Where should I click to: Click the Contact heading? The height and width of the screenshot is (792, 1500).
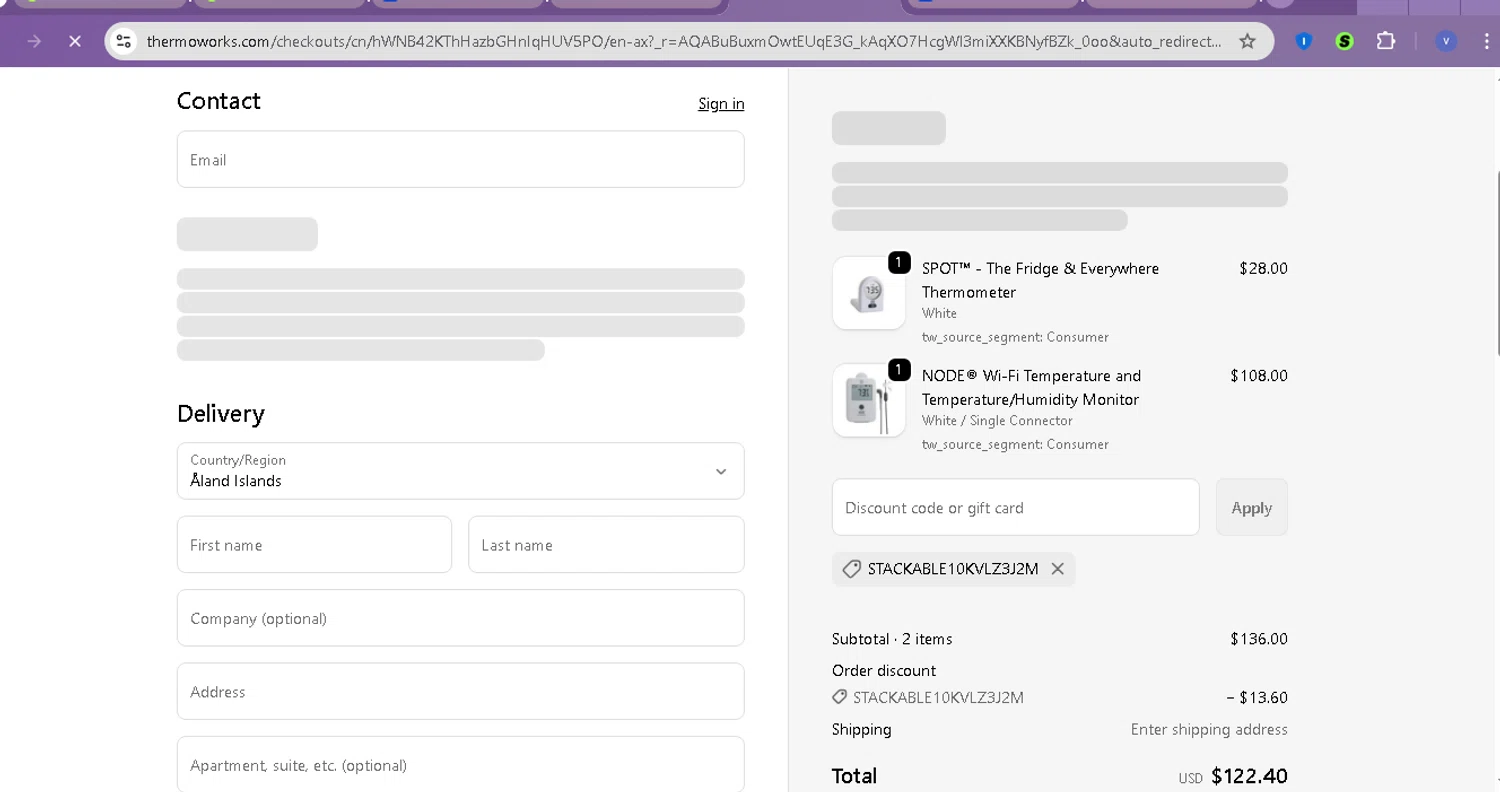point(219,101)
